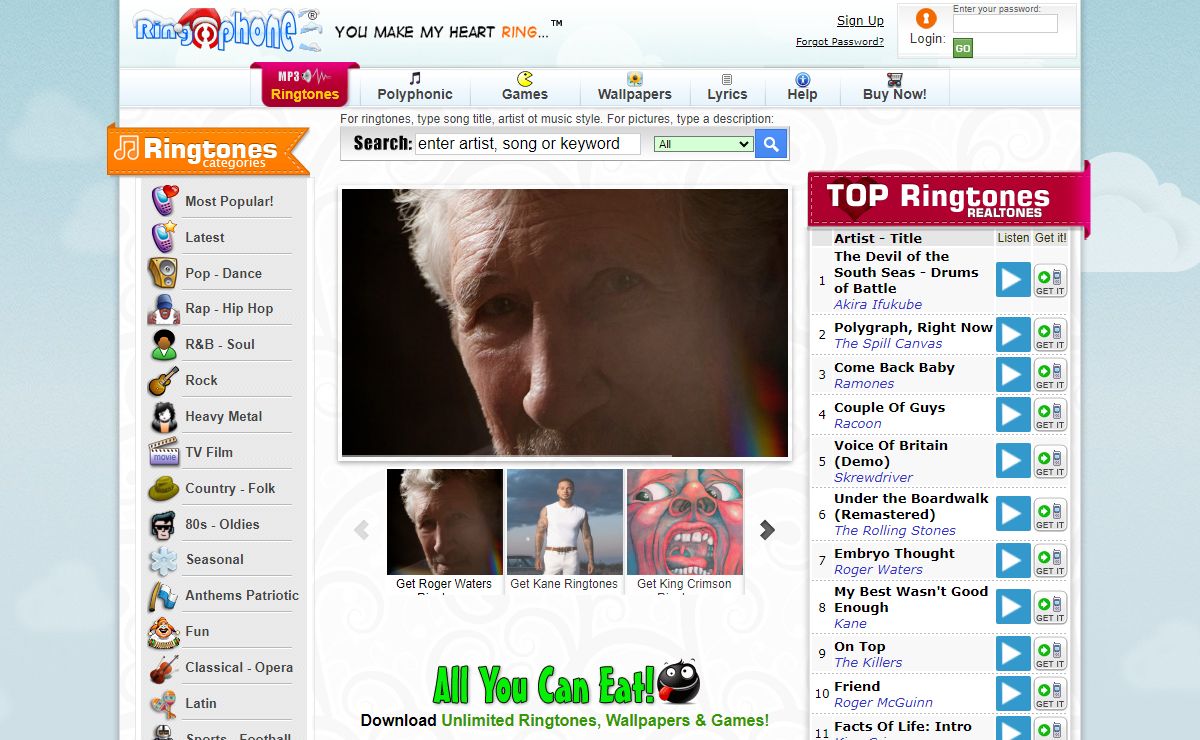Click the Forgot Password? link
The width and height of the screenshot is (1200, 740).
840,42
